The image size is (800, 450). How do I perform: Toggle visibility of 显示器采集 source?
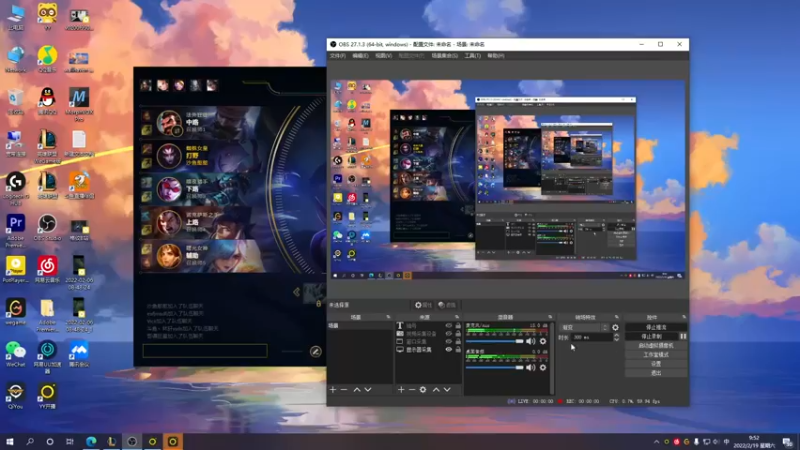pos(448,349)
